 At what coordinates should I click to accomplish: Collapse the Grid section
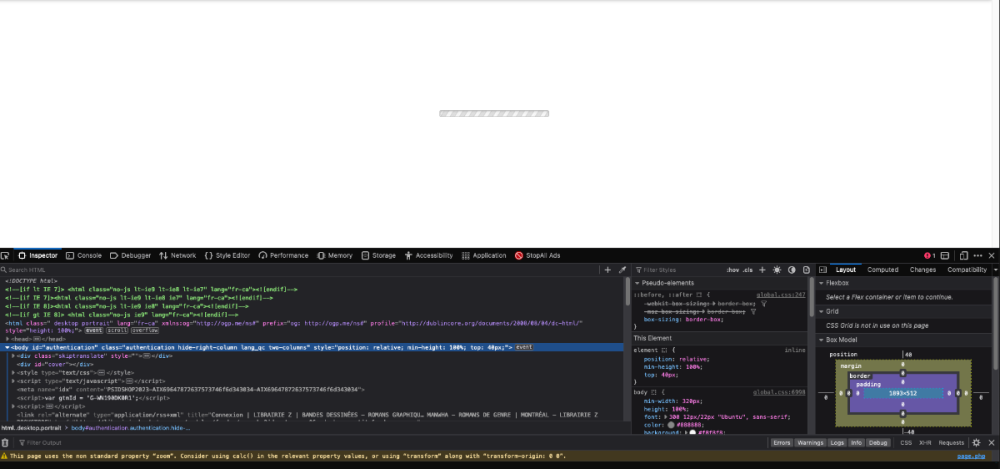[821, 311]
